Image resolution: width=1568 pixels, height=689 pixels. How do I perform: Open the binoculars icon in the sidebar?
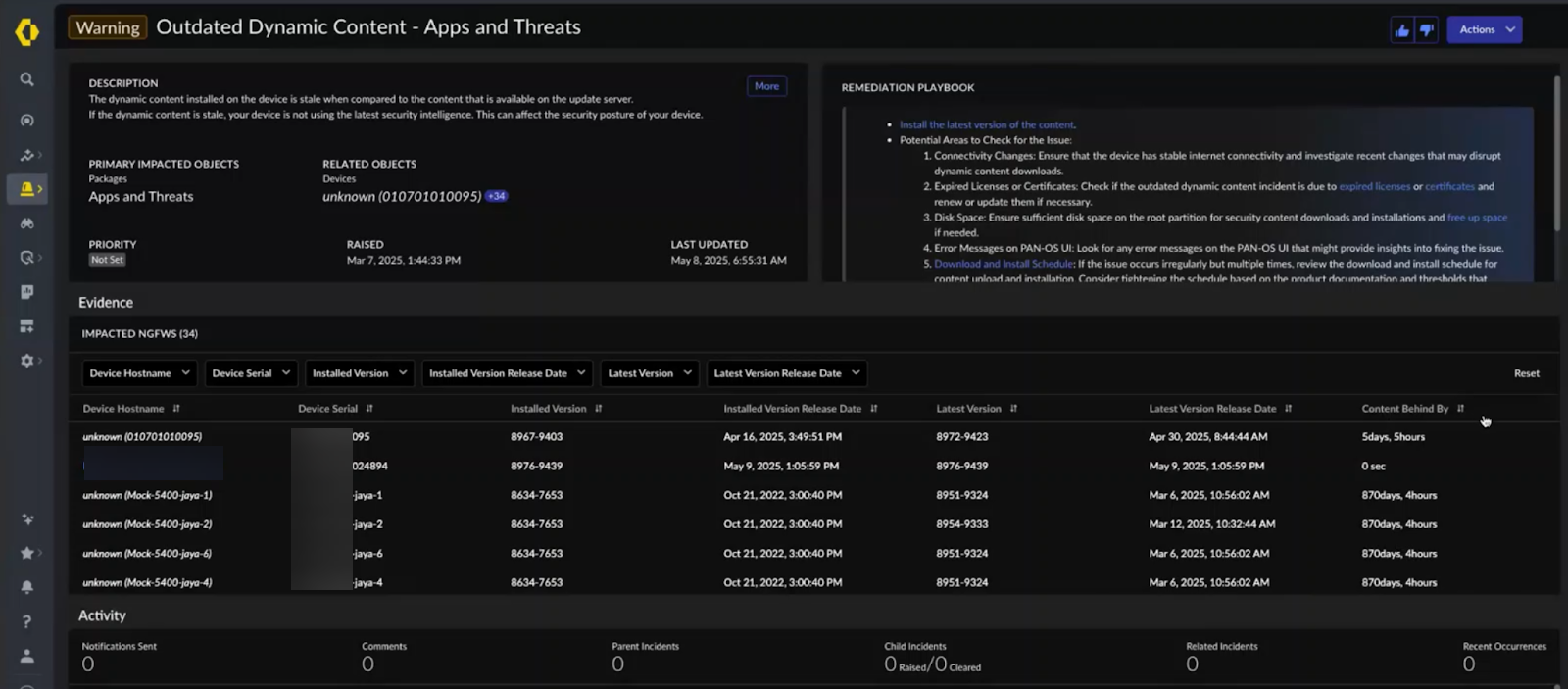point(27,223)
